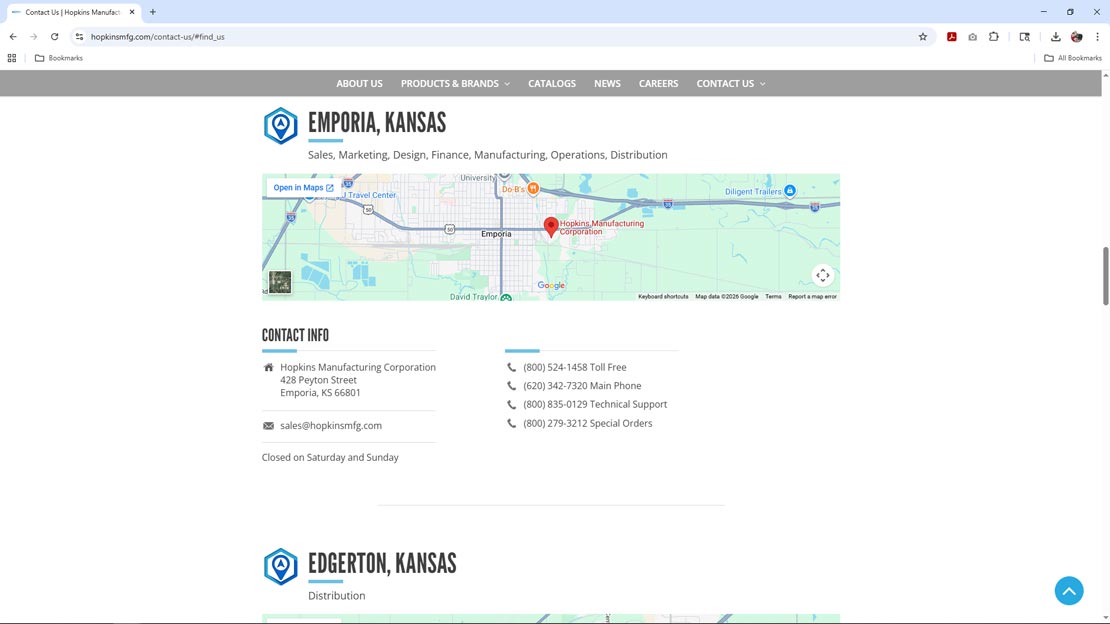Click the map camera controls icon
1110x624 pixels.
(x=822, y=275)
